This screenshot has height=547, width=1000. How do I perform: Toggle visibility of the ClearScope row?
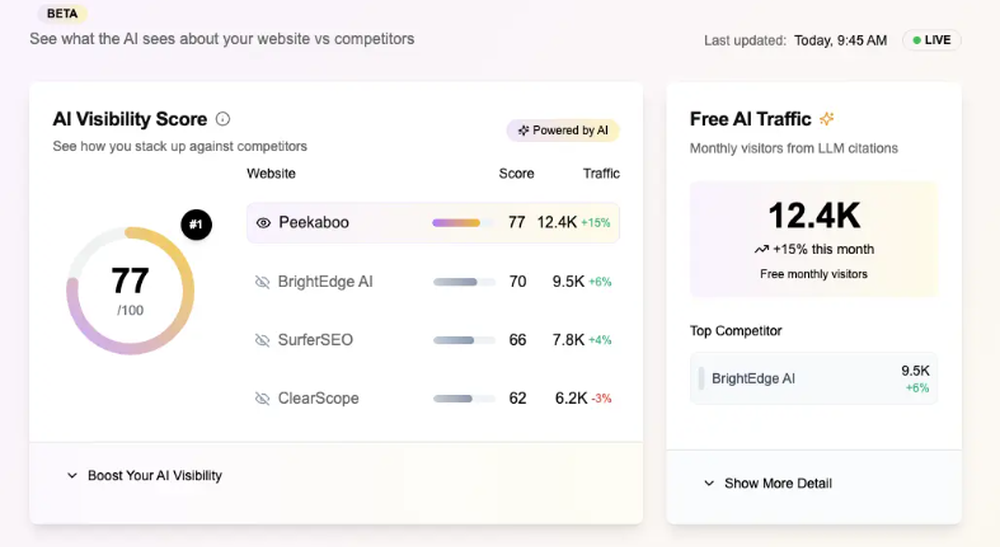tap(263, 398)
